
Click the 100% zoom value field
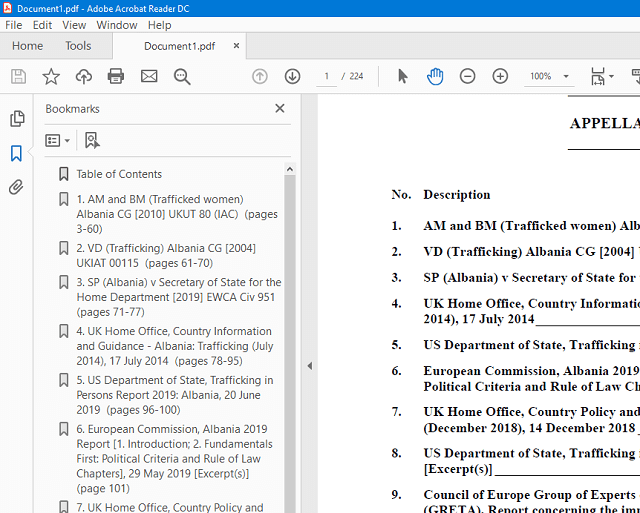tap(541, 76)
